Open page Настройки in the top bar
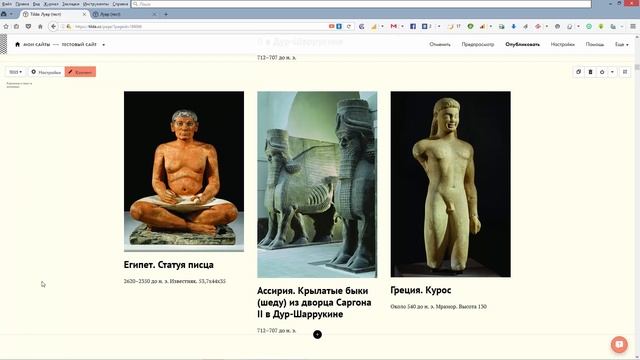 (562, 44)
